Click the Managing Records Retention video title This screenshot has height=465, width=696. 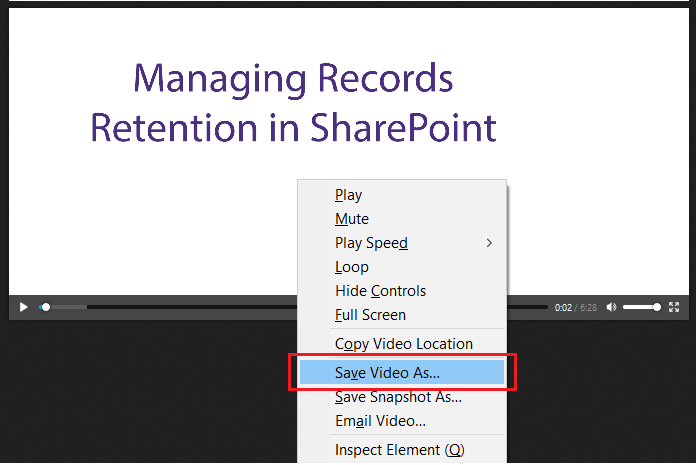click(x=293, y=103)
